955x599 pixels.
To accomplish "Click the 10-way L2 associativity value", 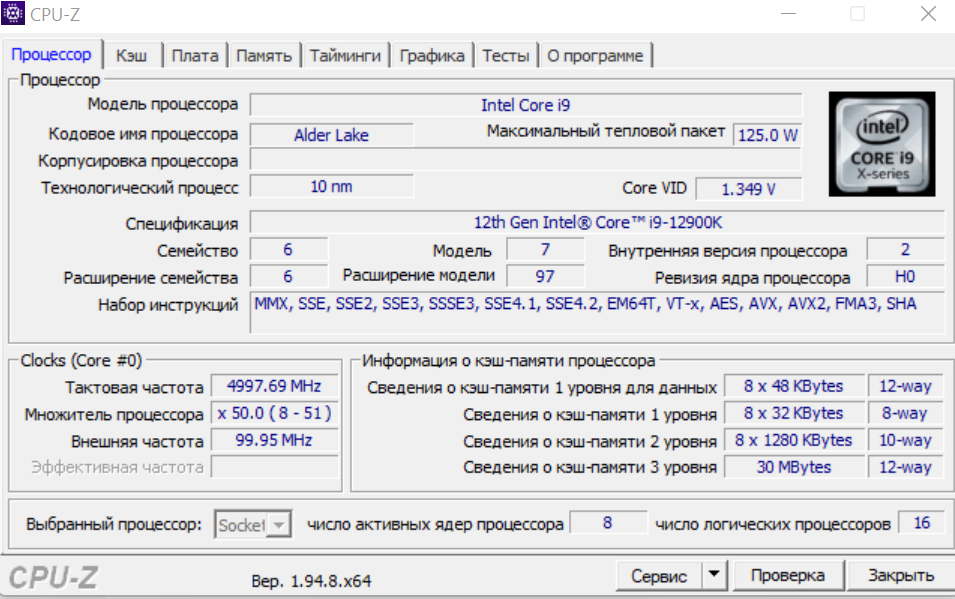I will pos(906,440).
